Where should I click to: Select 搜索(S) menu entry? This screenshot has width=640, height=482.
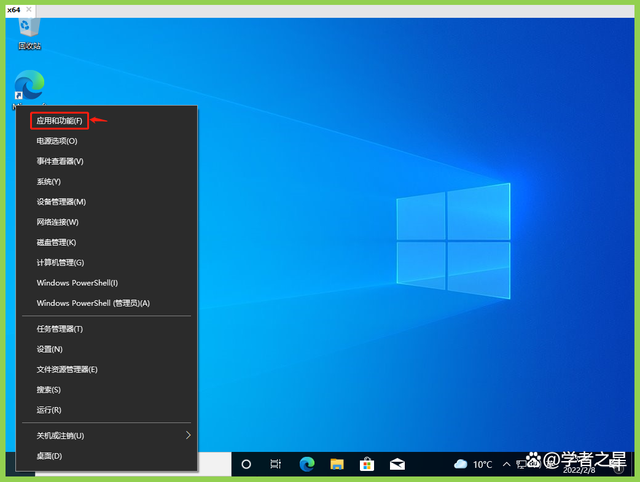pyautogui.click(x=106, y=390)
